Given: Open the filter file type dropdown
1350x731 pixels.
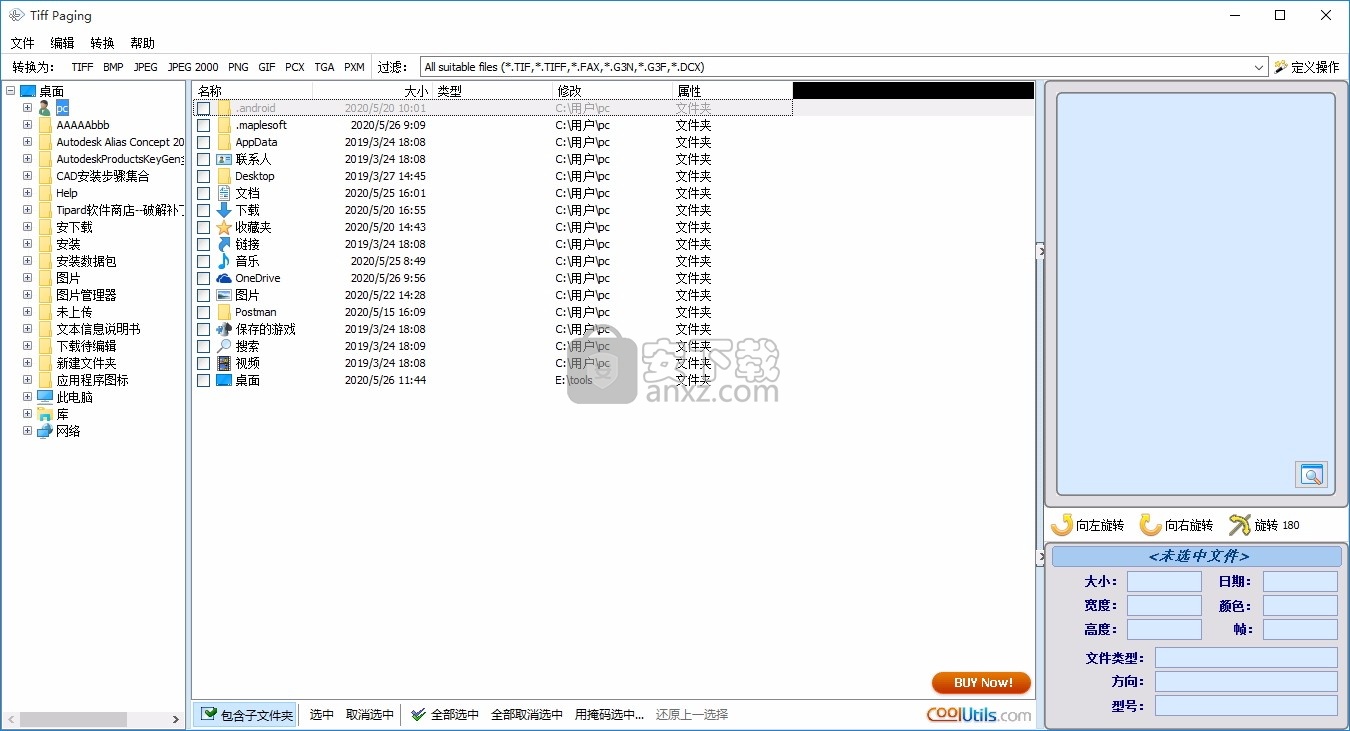Looking at the screenshot, I should (x=1259, y=67).
